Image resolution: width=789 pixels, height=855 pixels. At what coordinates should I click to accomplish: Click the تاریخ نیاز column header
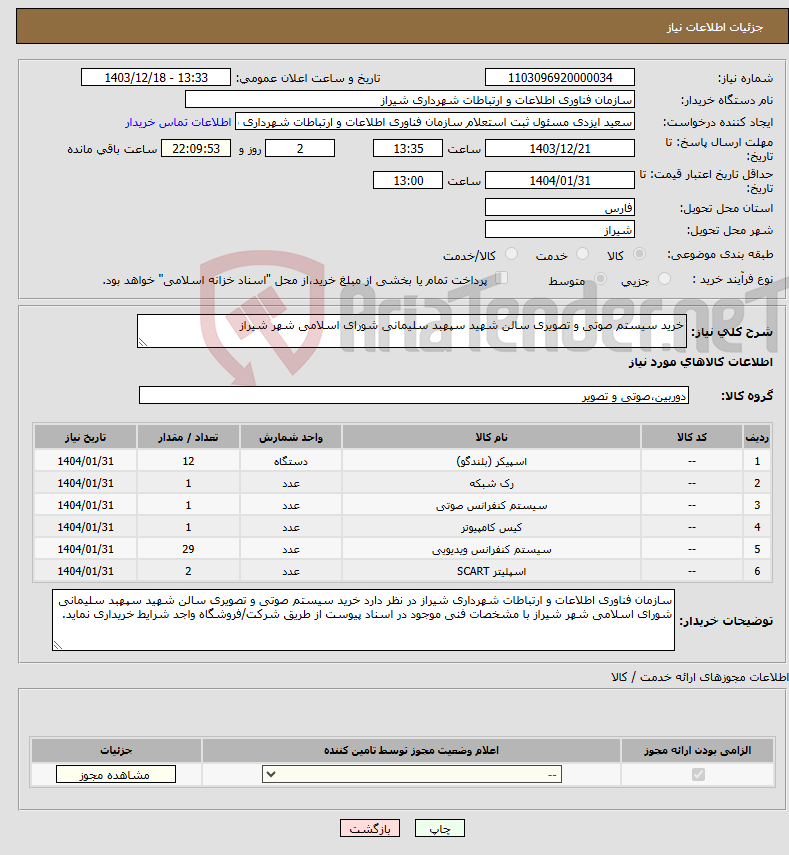86,437
